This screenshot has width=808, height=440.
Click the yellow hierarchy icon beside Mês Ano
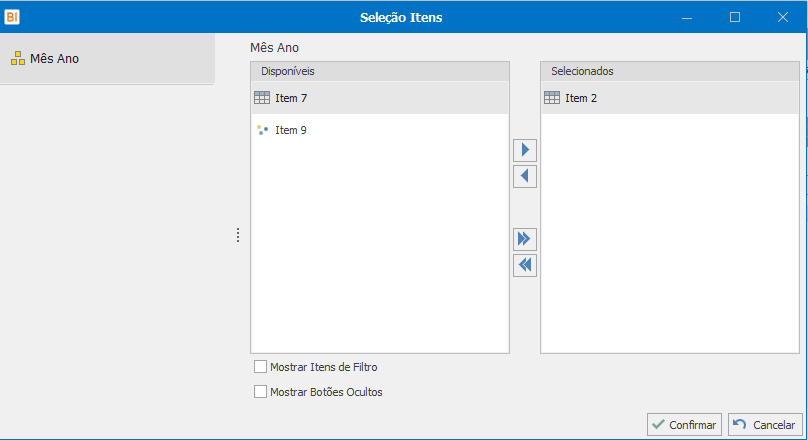[x=17, y=59]
